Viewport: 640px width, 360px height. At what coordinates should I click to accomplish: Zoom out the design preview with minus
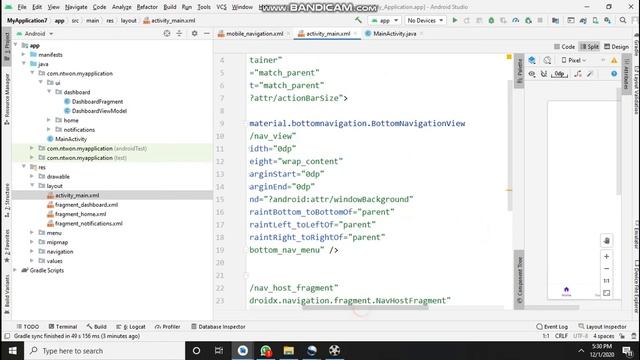[x=607, y=269]
